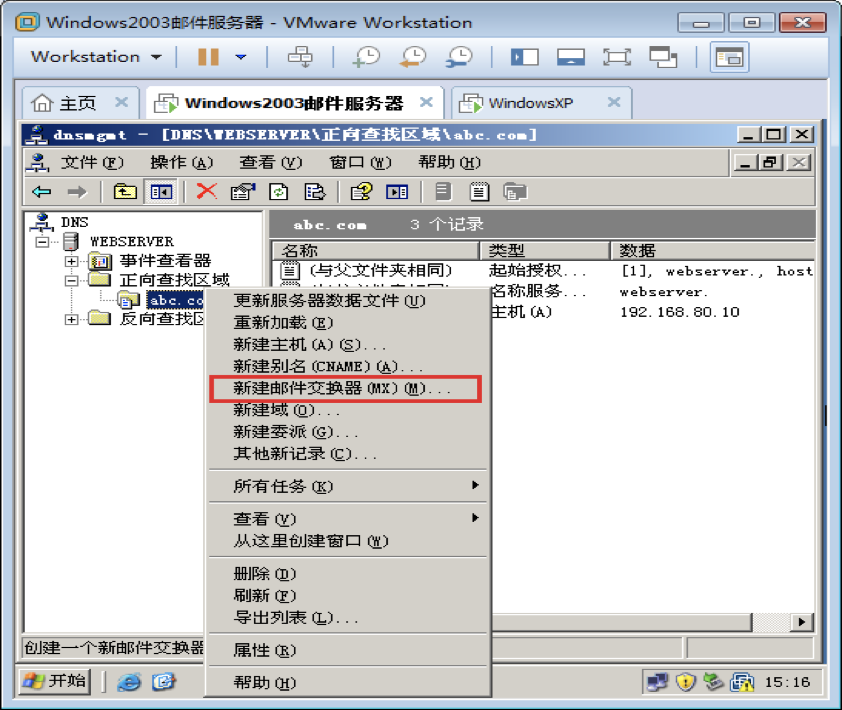Expand the 事件查看器 tree node
Screen dimensions: 842x710
point(71,262)
